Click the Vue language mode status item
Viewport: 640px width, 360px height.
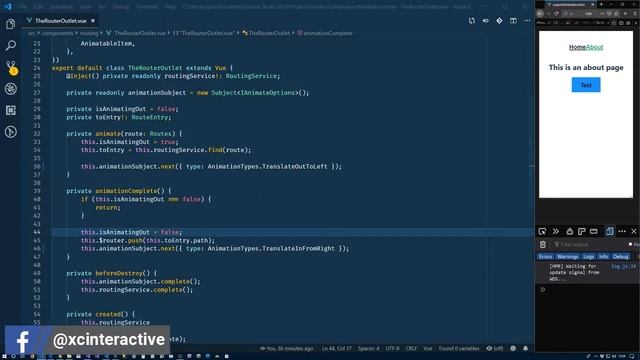pos(428,349)
